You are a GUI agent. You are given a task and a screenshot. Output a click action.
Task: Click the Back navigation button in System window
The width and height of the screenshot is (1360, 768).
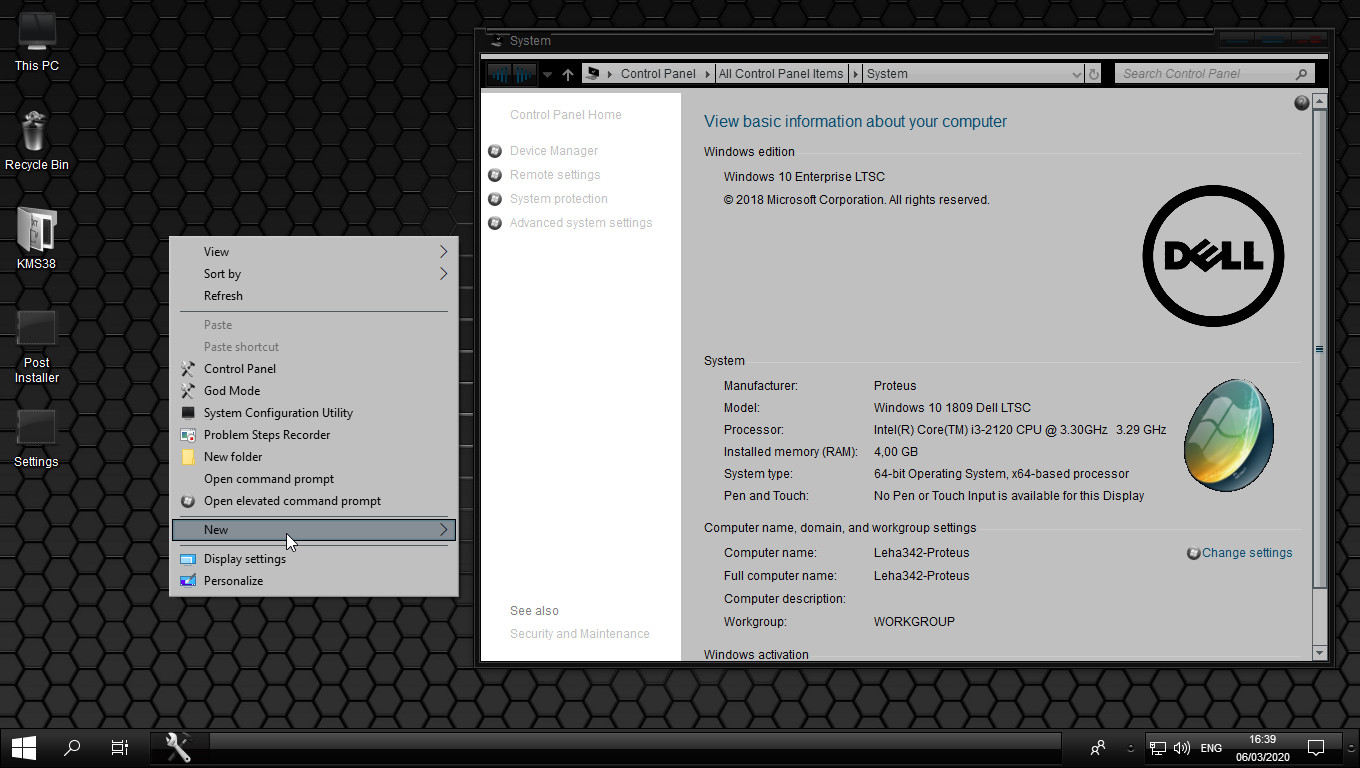coord(499,74)
